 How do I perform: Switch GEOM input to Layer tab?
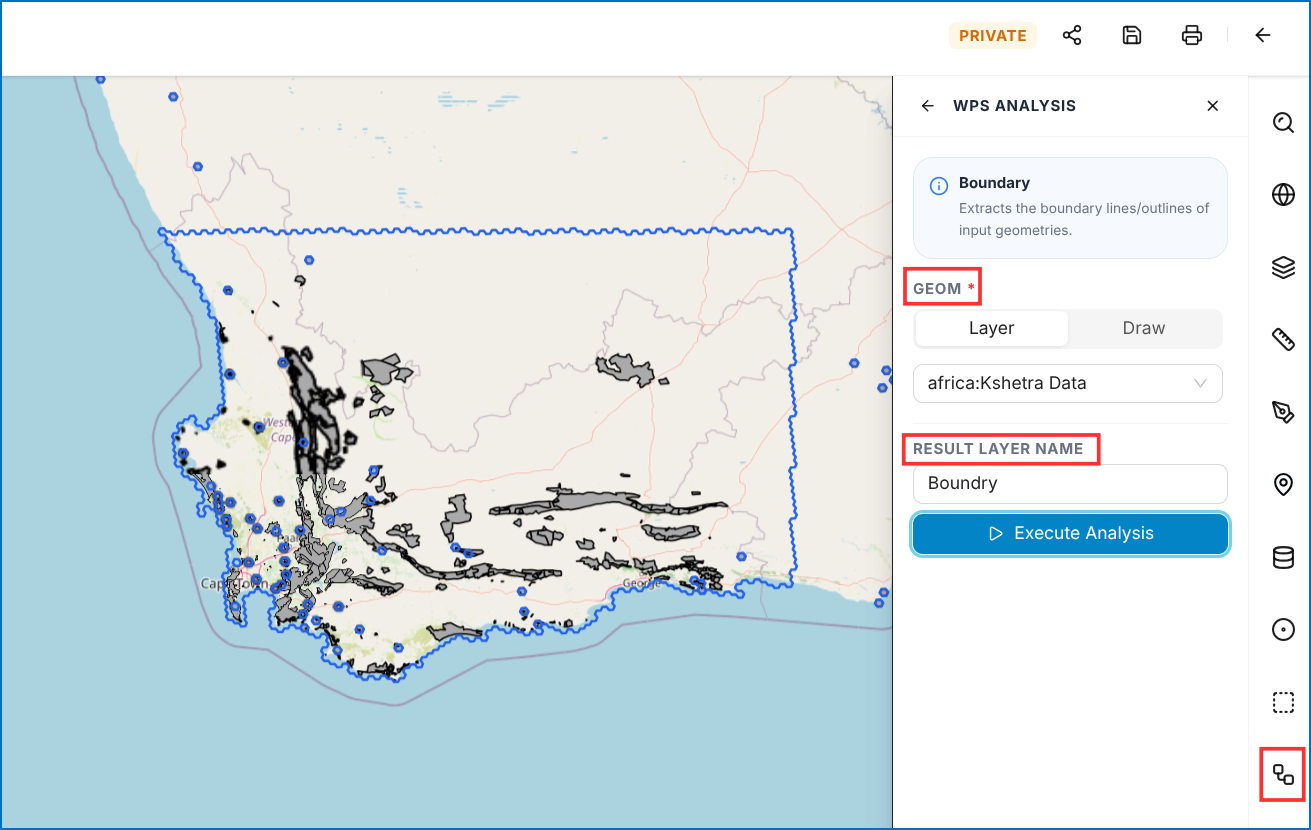[x=991, y=328]
